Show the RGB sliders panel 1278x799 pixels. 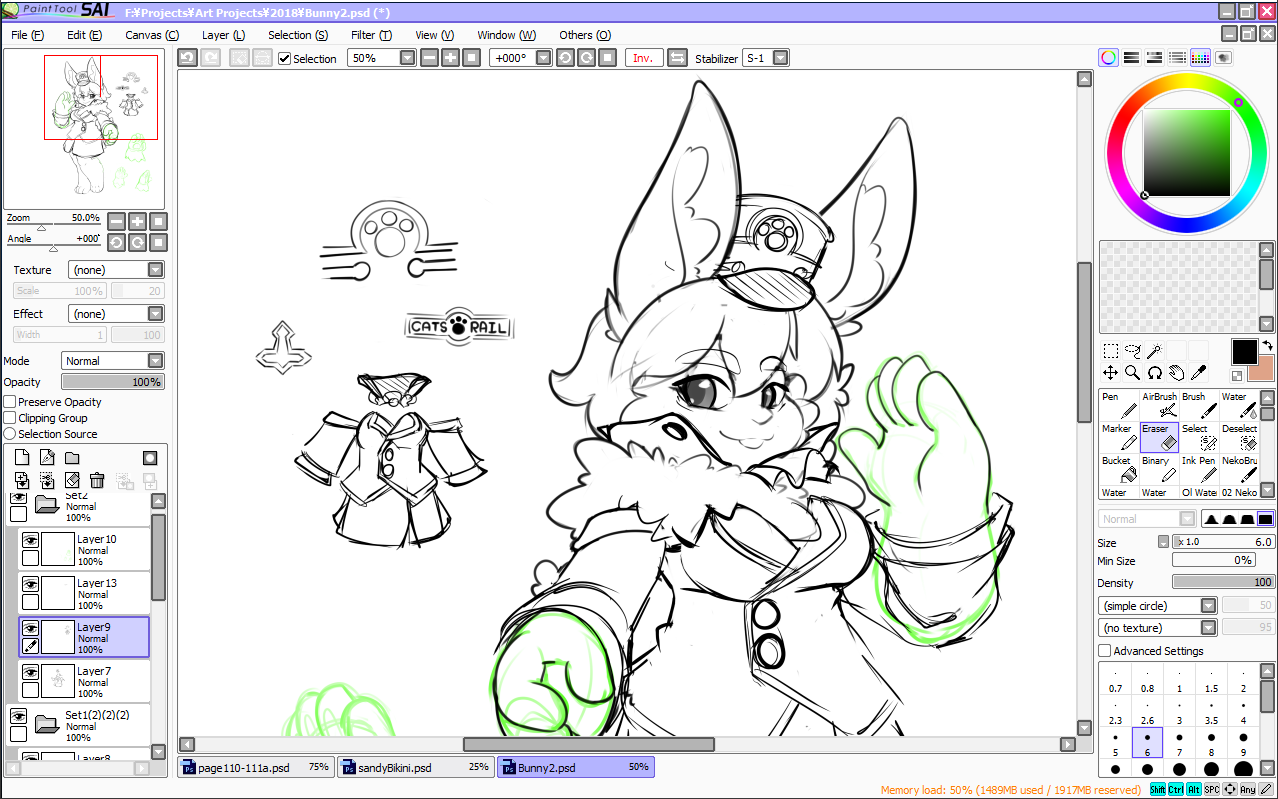[1132, 58]
